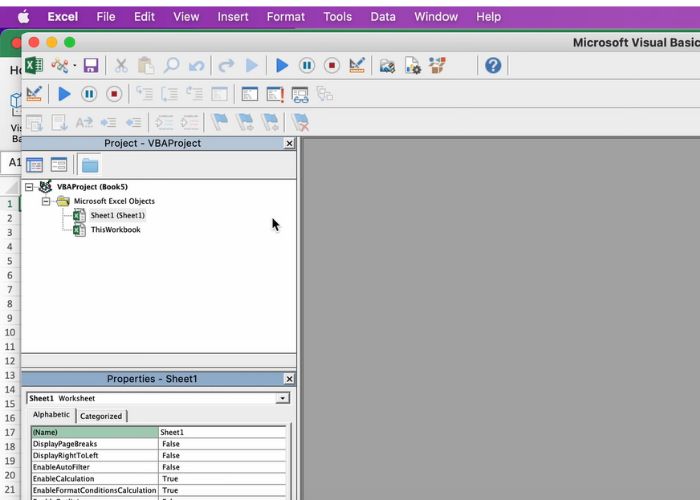Switch to the Categorized tab
The width and height of the screenshot is (700, 500).
(101, 416)
